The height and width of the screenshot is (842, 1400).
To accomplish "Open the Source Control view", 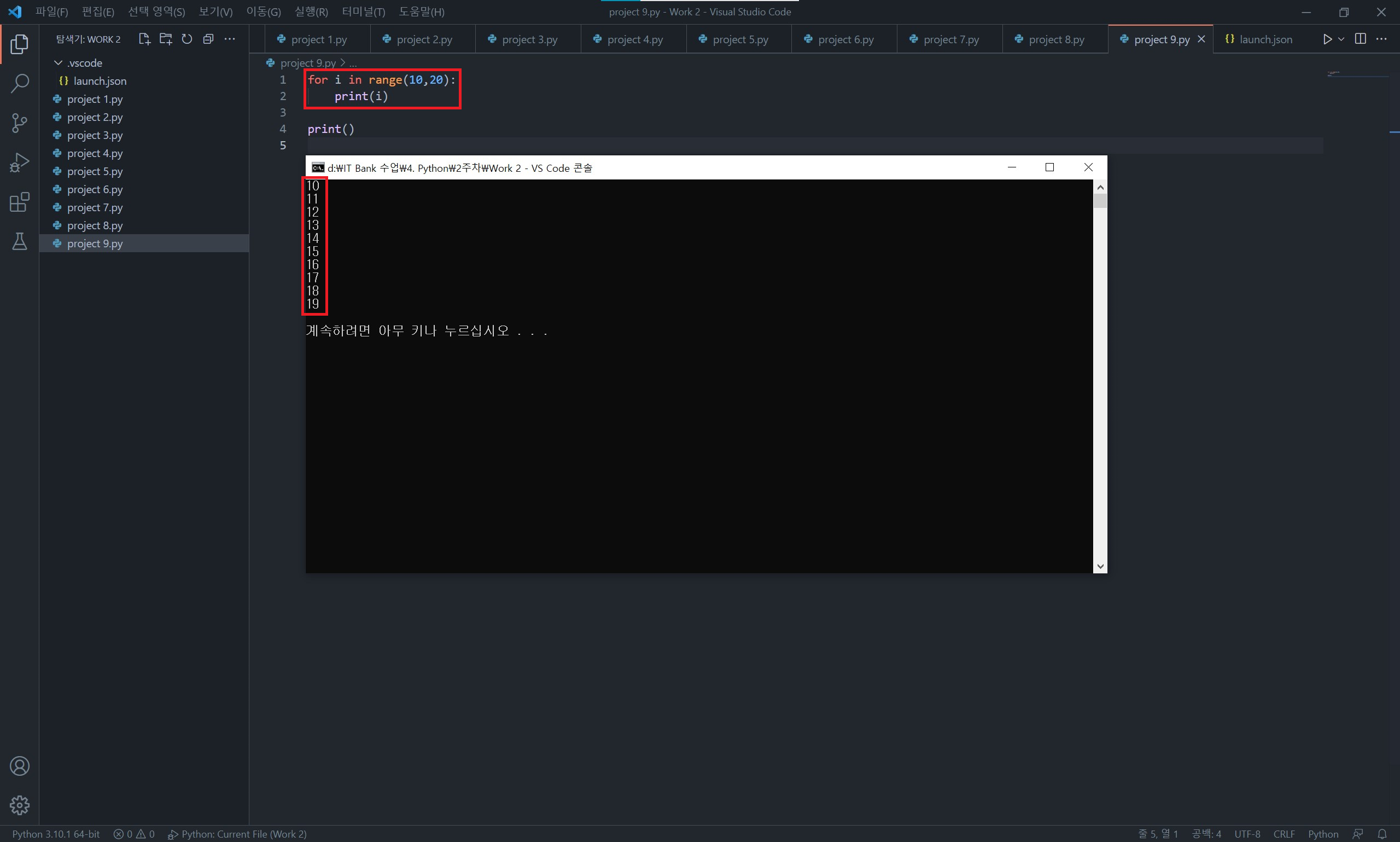I will pos(19,123).
